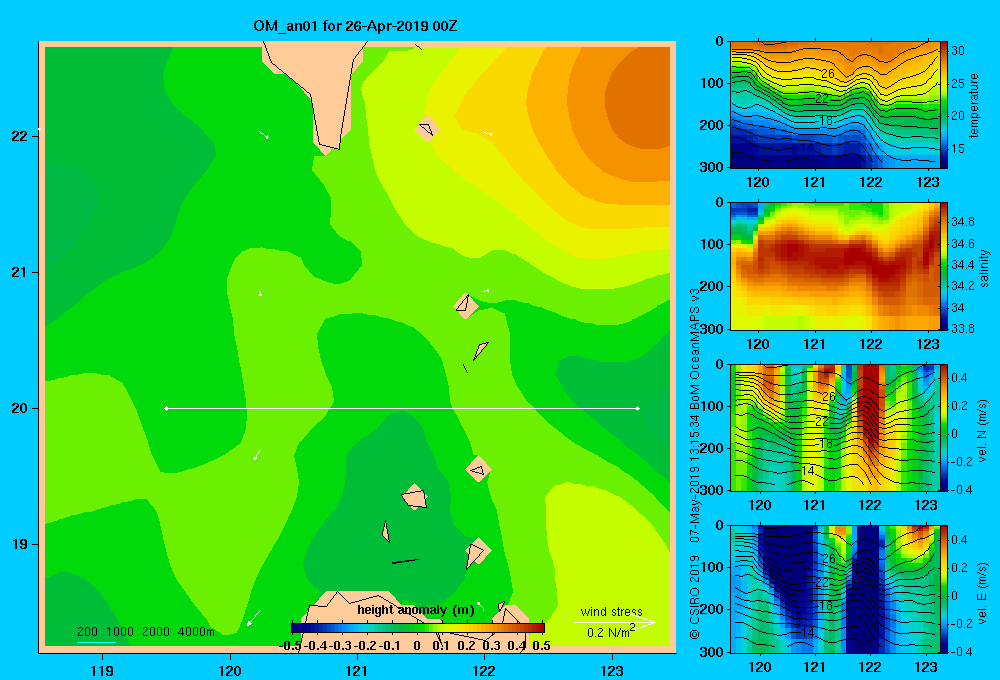Click the '22' latitude tick on main map

tap(19, 136)
